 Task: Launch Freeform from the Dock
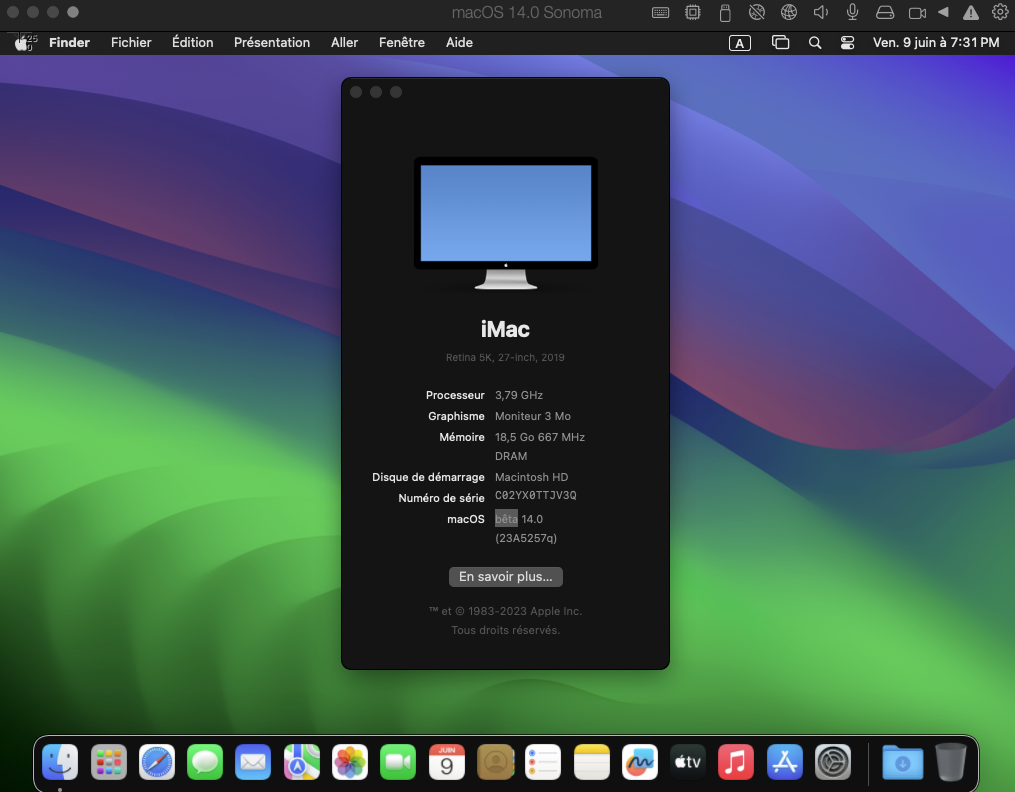[x=640, y=762]
